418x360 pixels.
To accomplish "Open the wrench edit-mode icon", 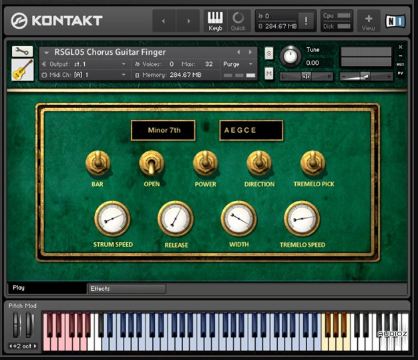I will point(22,51).
